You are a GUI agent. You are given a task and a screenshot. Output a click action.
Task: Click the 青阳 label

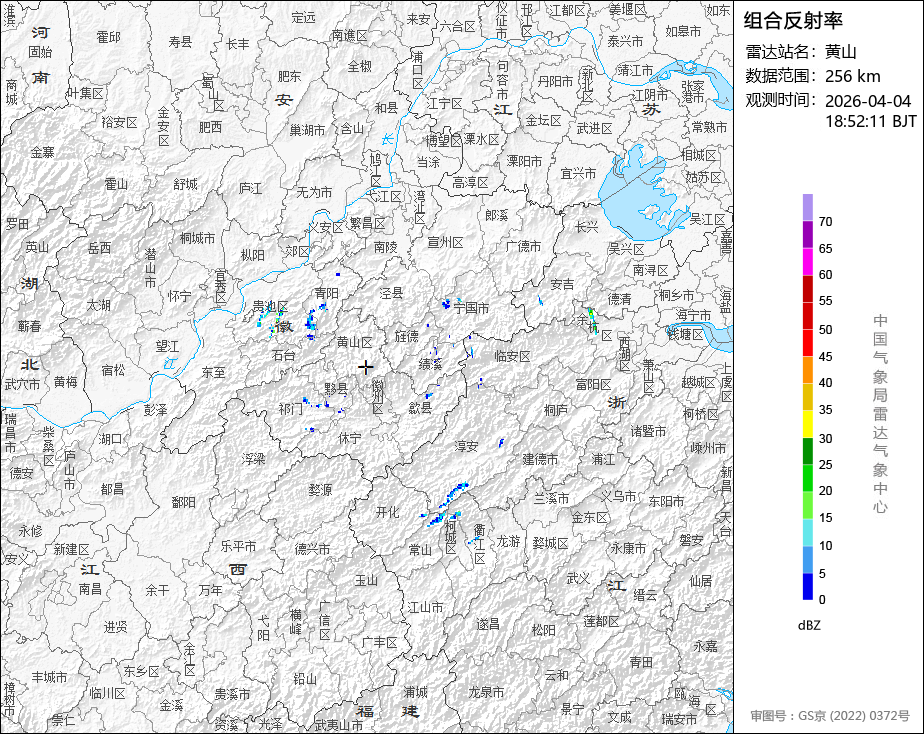326,293
